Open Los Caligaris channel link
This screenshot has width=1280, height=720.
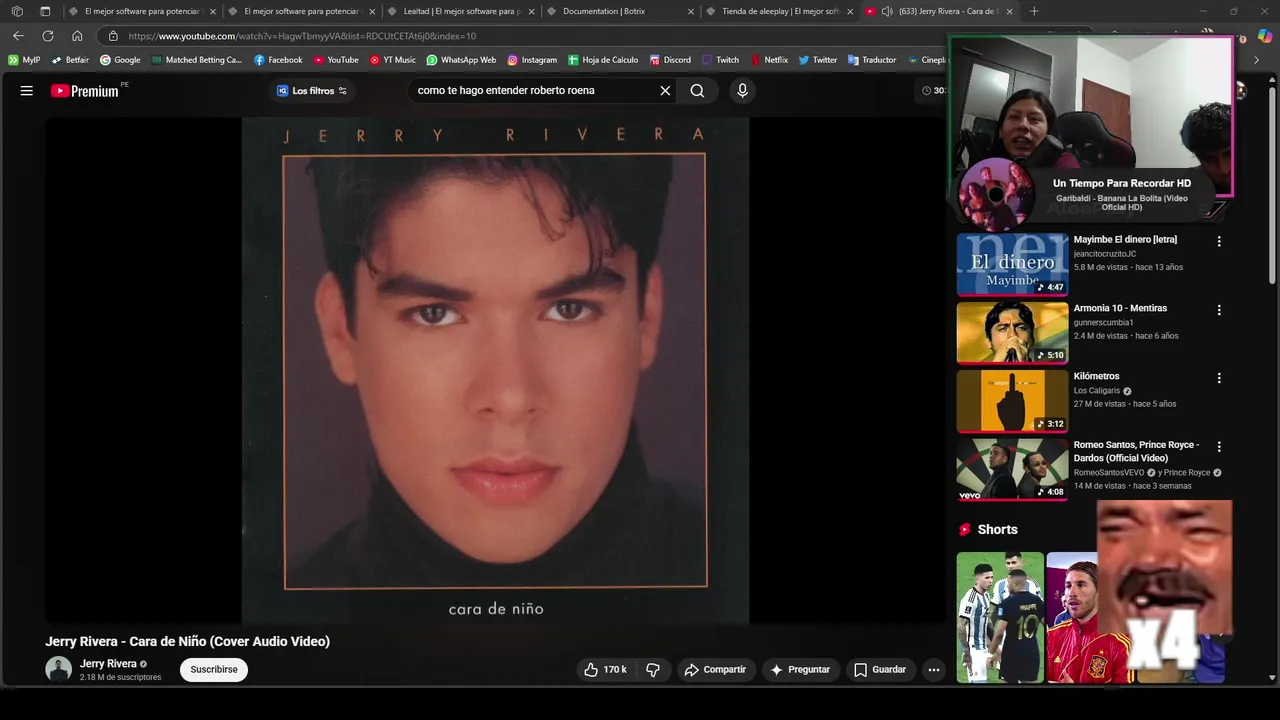click(1097, 390)
